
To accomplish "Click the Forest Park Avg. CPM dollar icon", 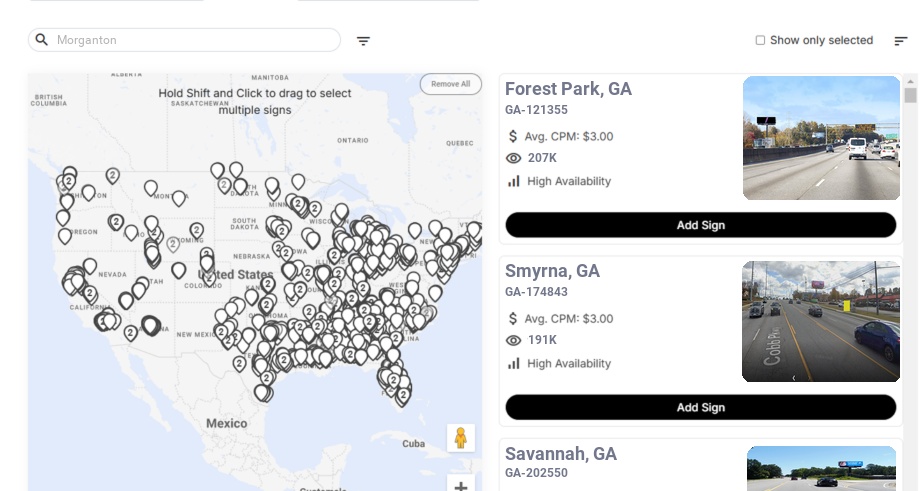I will [x=514, y=136].
